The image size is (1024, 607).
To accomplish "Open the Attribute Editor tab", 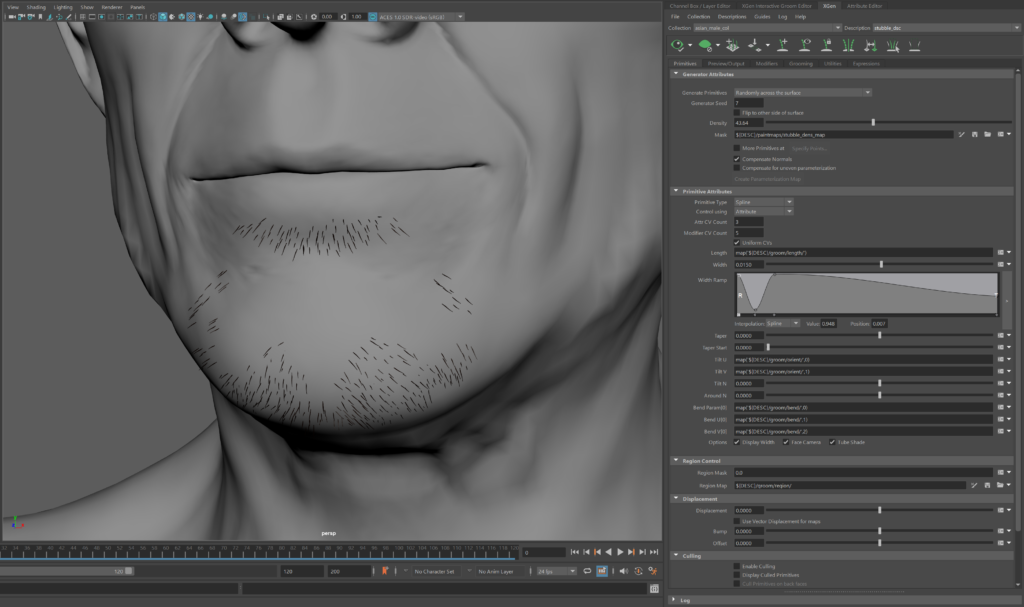I will click(864, 5).
